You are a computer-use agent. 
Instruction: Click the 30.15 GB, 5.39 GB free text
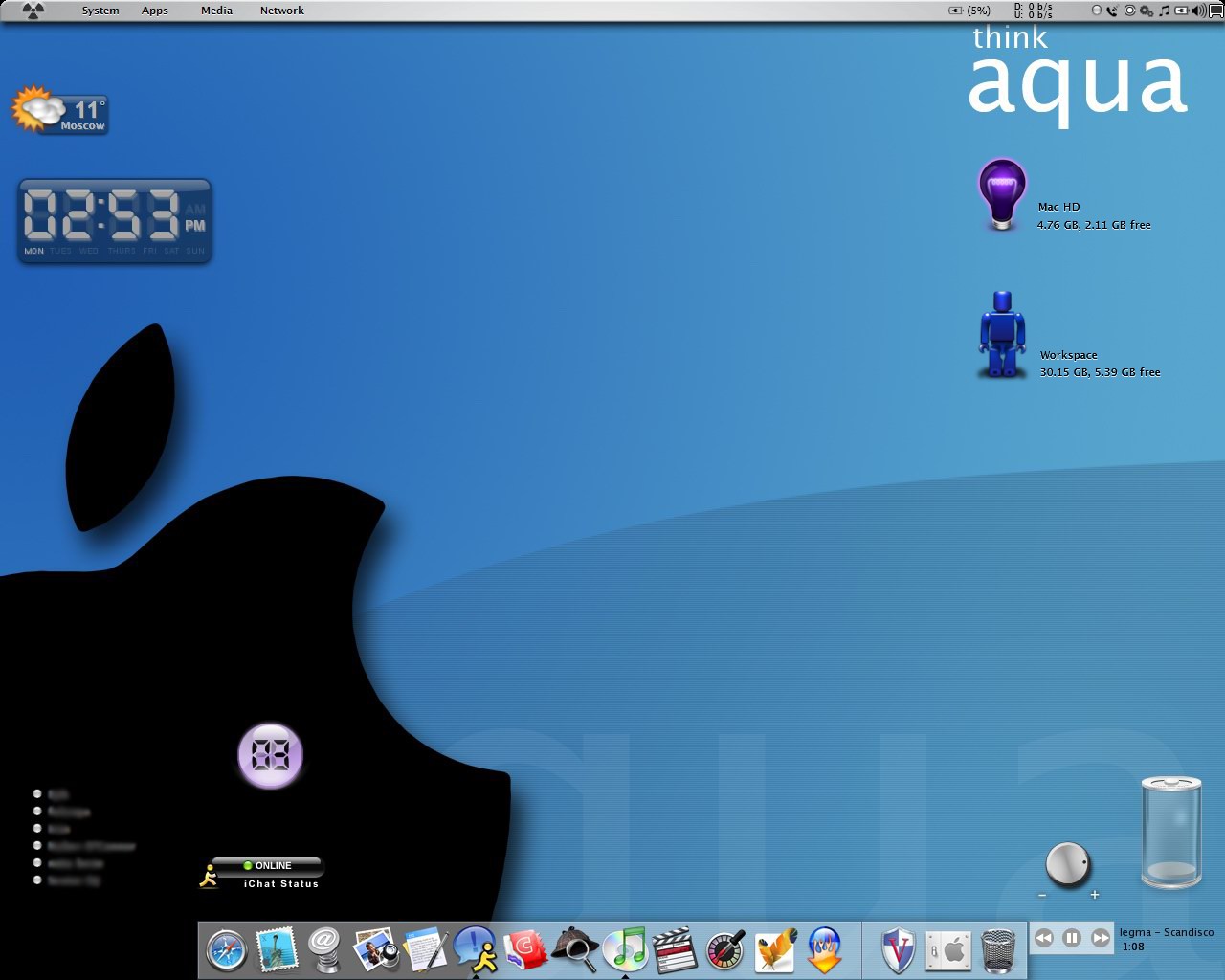pos(1100,372)
